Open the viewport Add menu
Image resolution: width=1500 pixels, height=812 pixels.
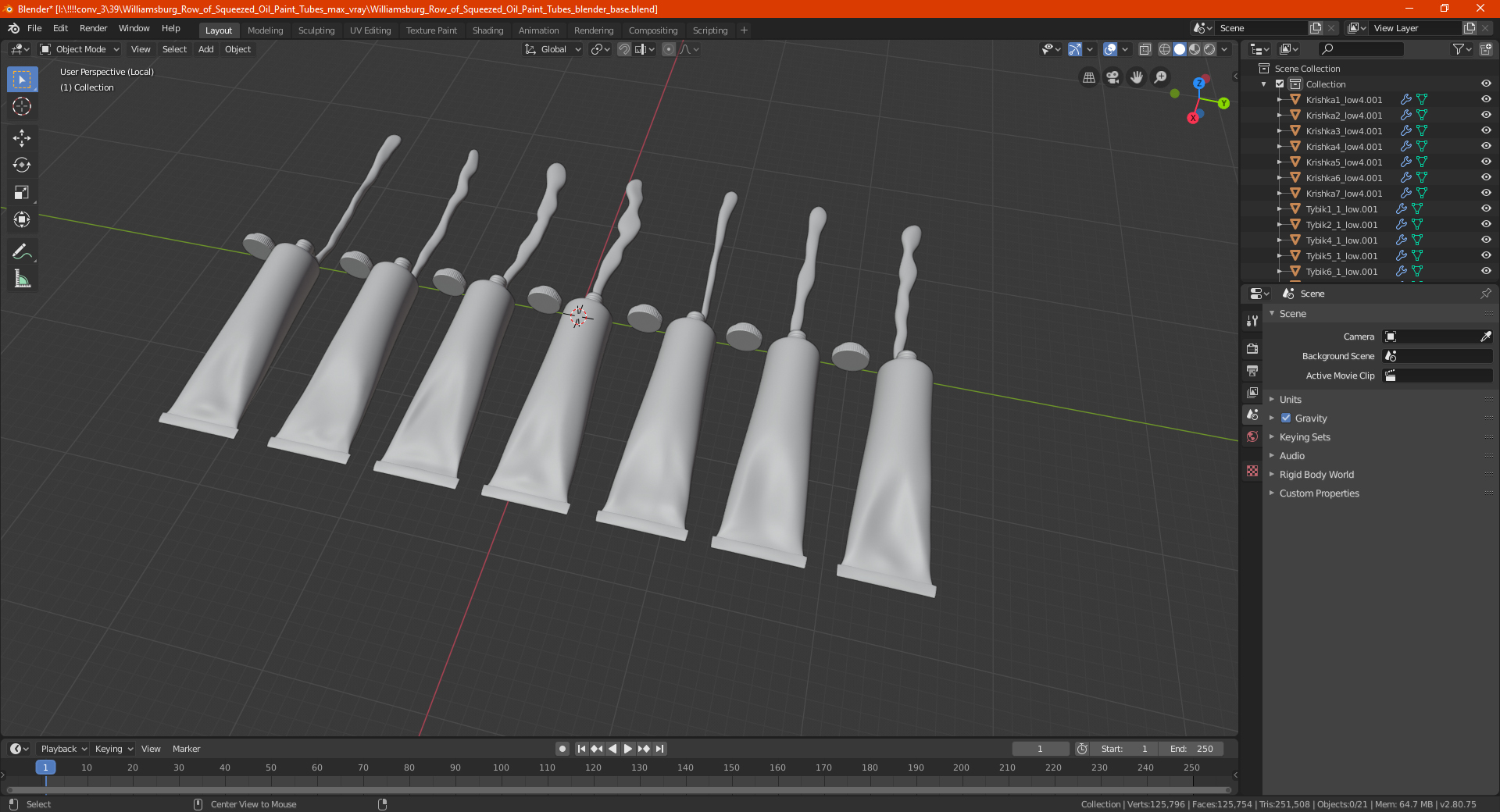(205, 49)
